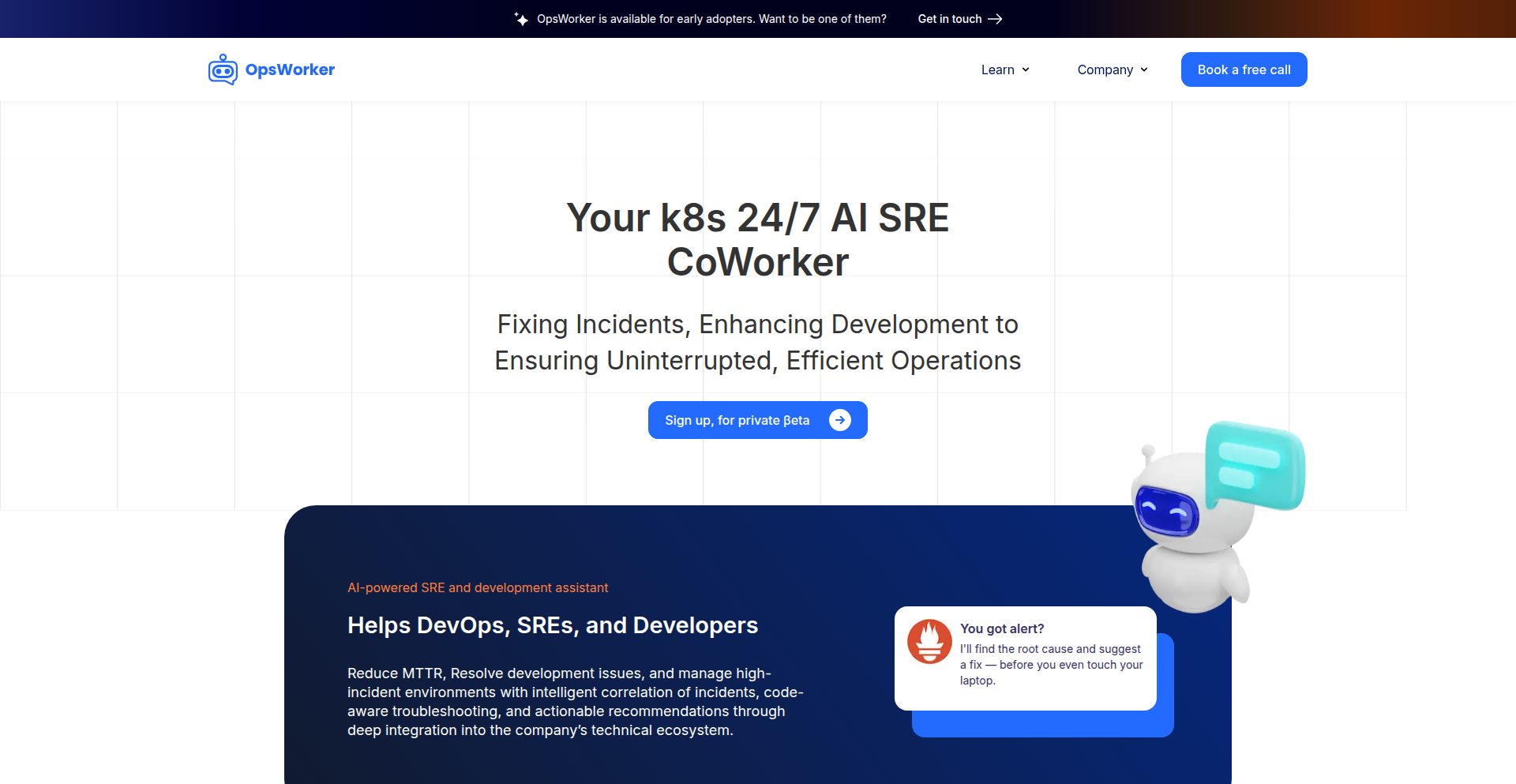The width and height of the screenshot is (1516, 784).
Task: Click the teal chat bubble above the robot
Action: point(1254,465)
